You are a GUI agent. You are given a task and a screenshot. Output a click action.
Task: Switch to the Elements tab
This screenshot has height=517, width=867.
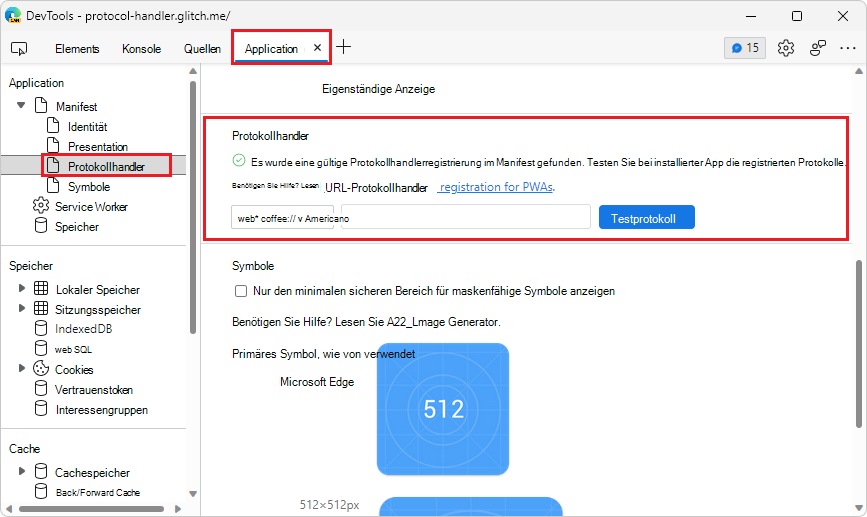(77, 48)
